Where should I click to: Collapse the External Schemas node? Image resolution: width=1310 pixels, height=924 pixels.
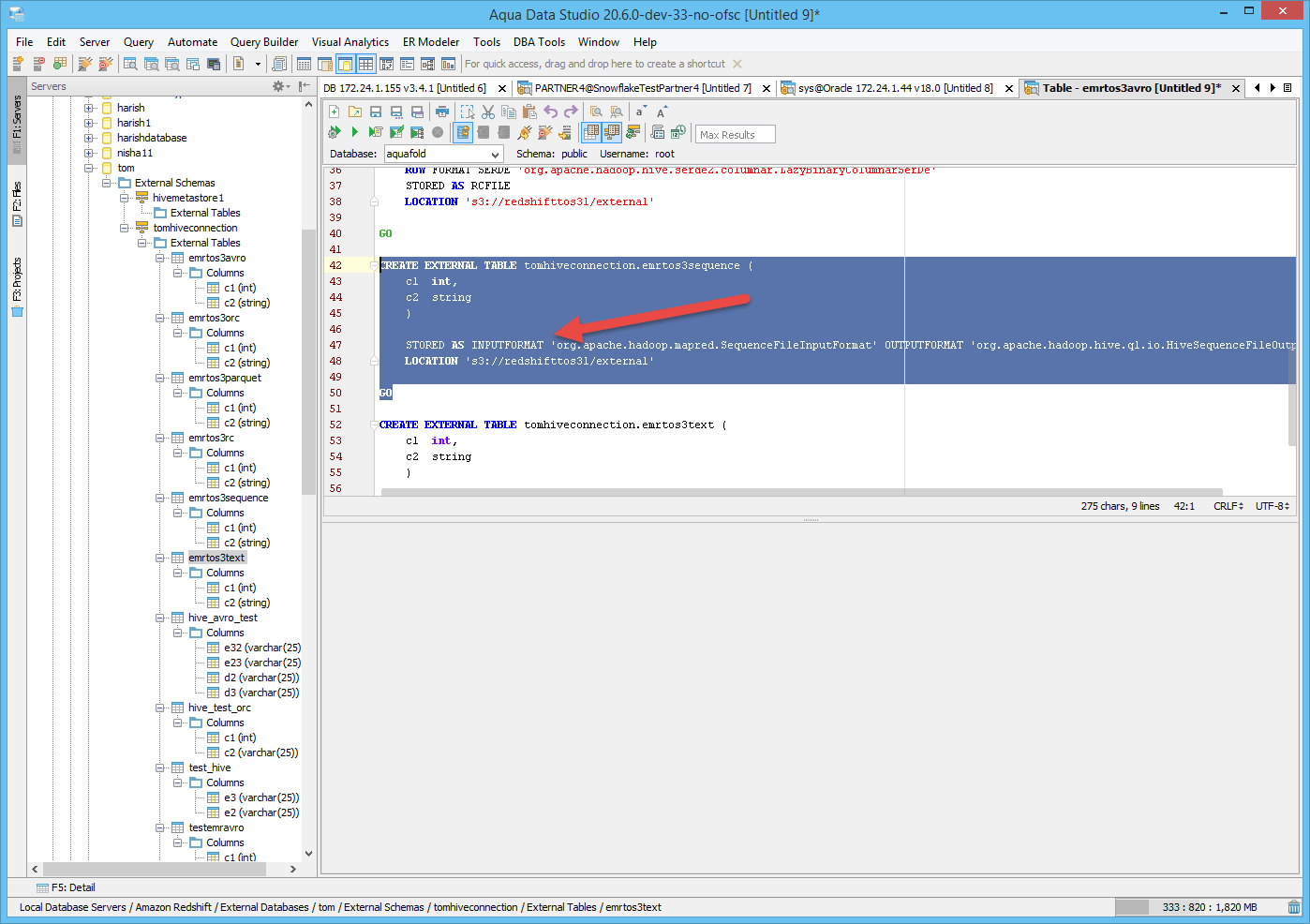tap(107, 183)
